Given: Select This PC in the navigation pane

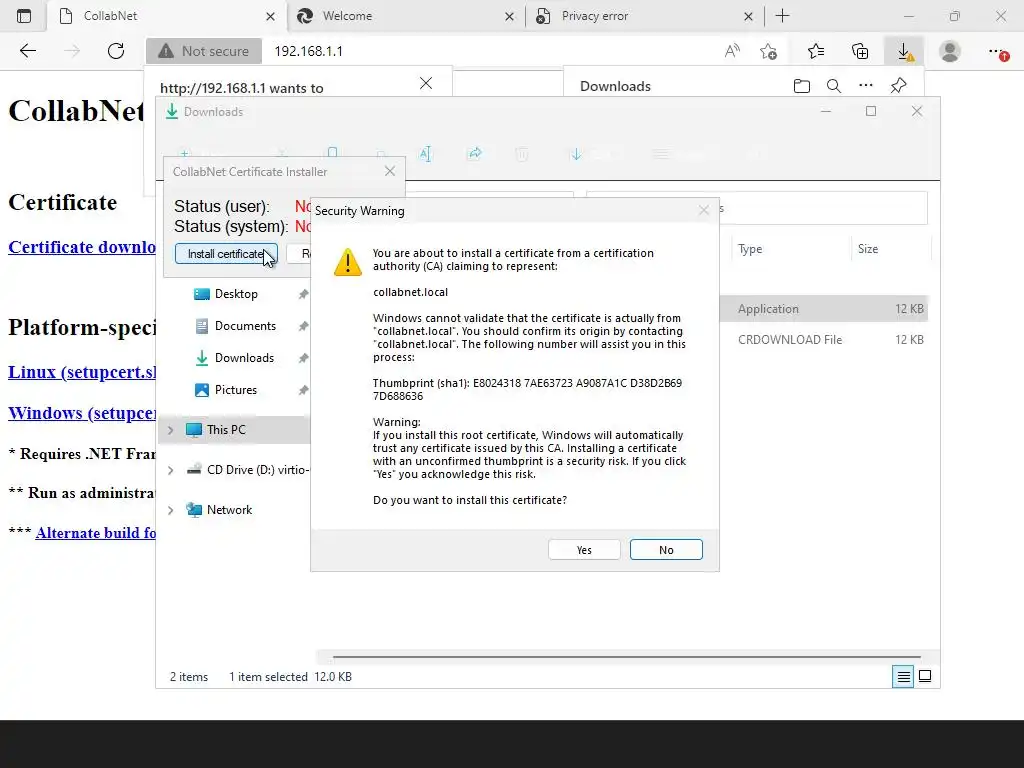Looking at the screenshot, I should pos(226,430).
